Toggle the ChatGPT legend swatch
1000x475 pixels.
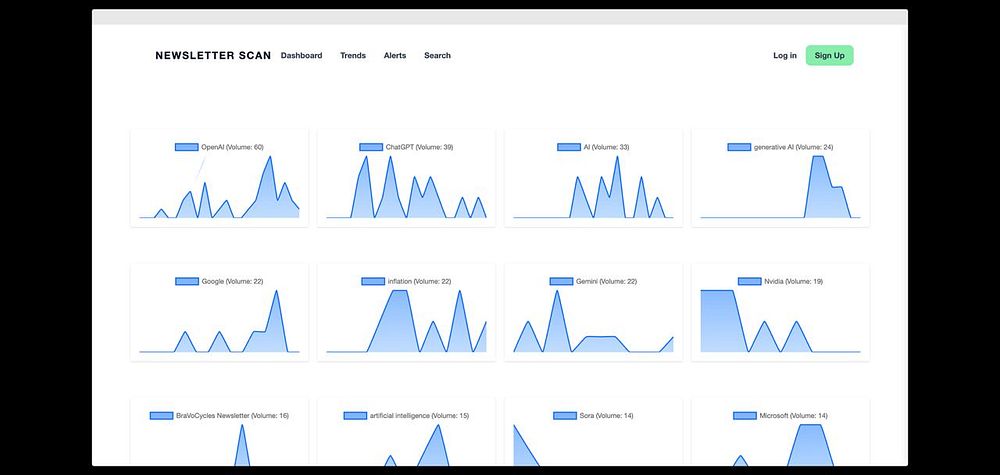click(371, 147)
